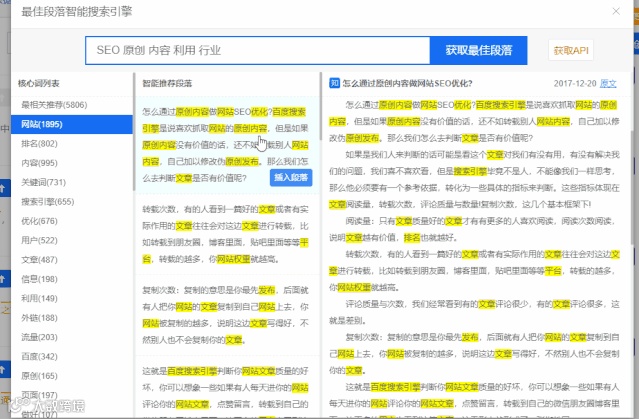639x419 pixels.
Task: Open the recommended paragraph starting 复制次数
Action: click(225, 315)
